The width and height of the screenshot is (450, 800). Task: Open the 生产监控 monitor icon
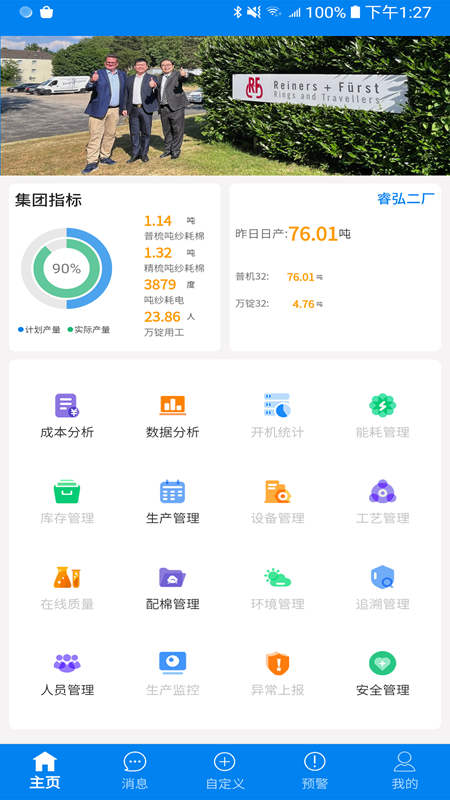(172, 663)
